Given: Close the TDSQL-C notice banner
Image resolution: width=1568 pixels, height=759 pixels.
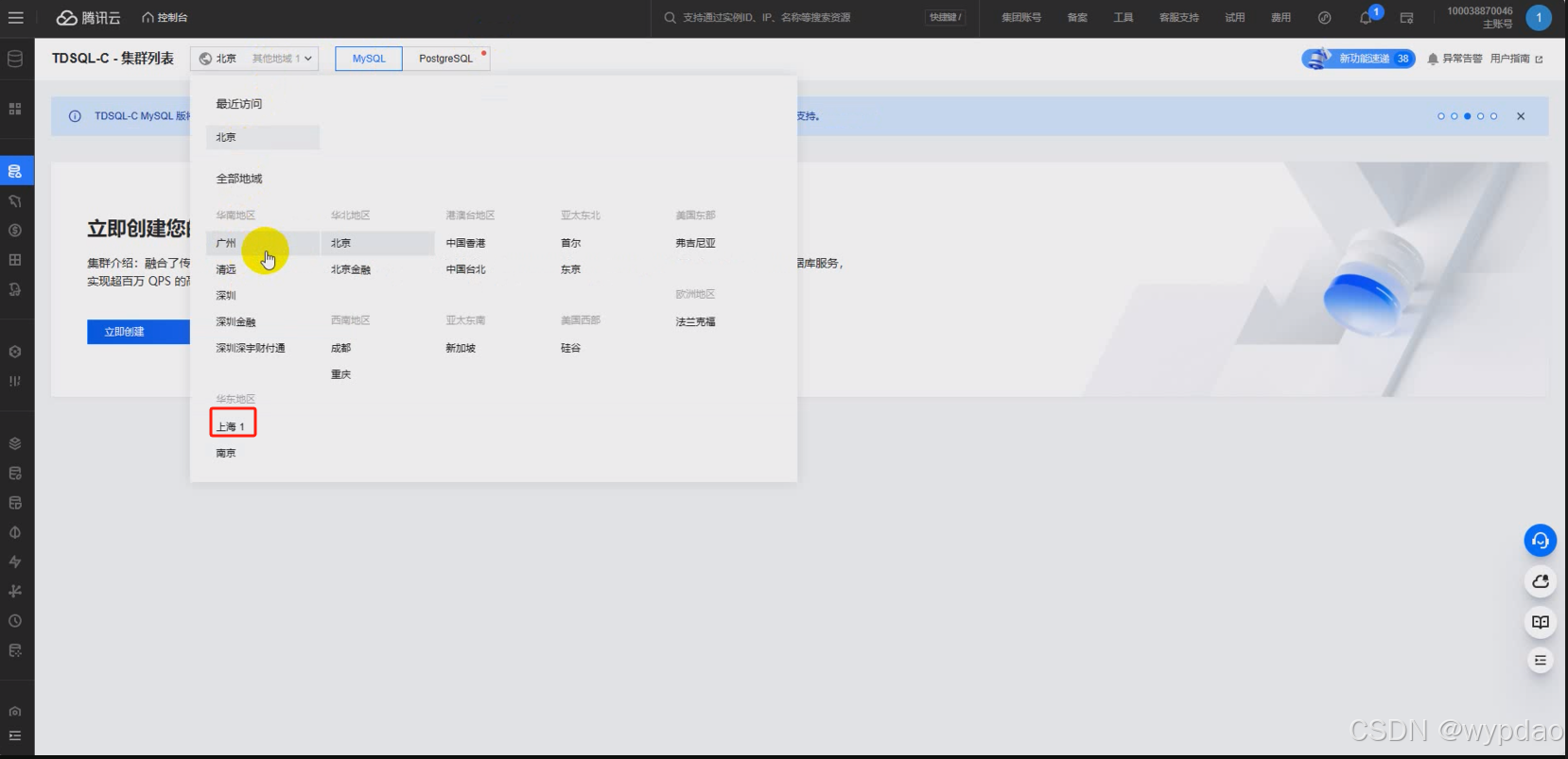Looking at the screenshot, I should pos(1521,116).
